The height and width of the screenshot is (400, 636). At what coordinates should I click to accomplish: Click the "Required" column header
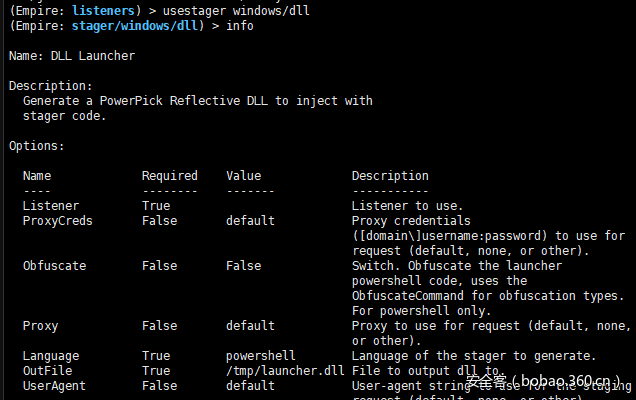(169, 176)
